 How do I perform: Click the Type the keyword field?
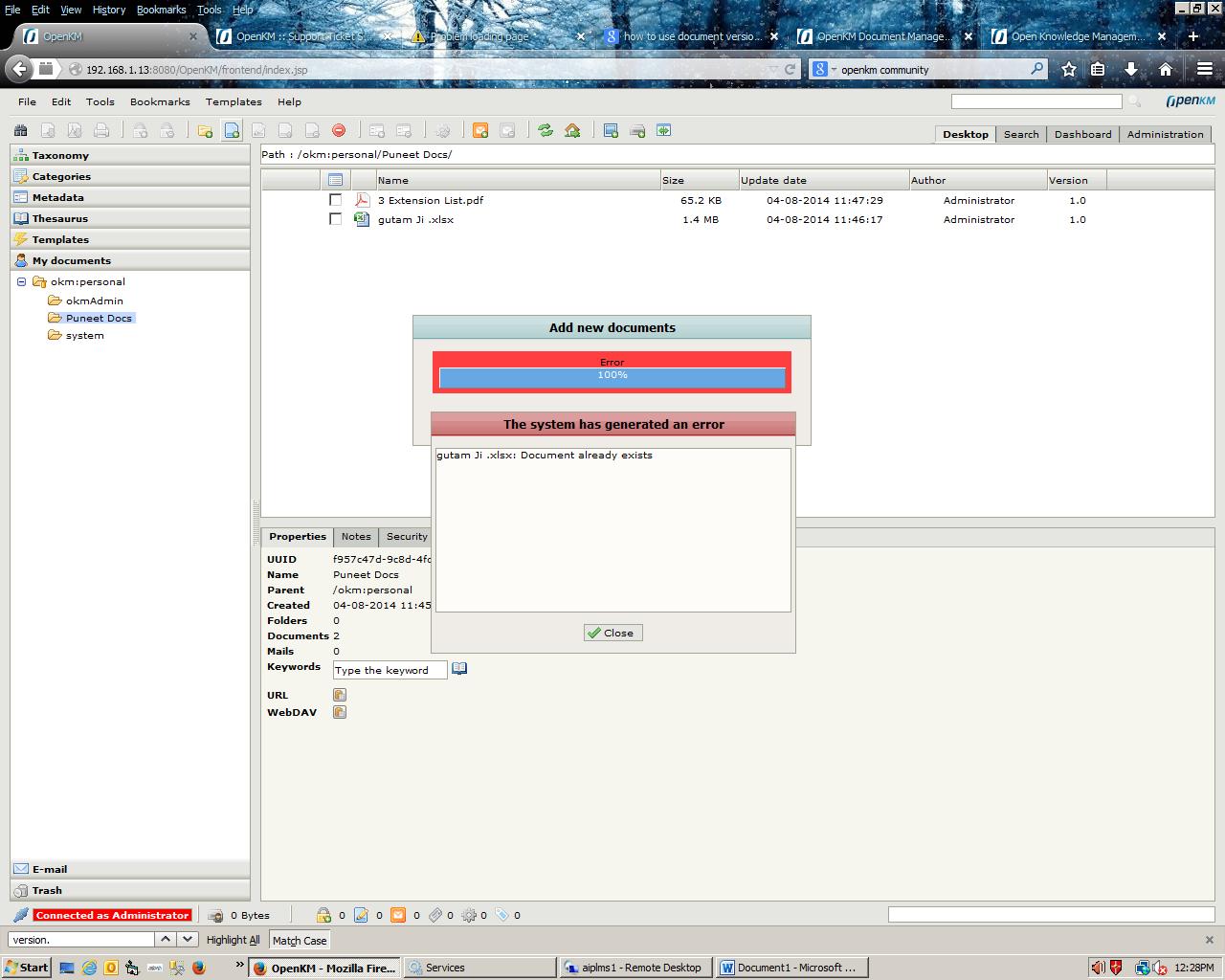[x=390, y=670]
